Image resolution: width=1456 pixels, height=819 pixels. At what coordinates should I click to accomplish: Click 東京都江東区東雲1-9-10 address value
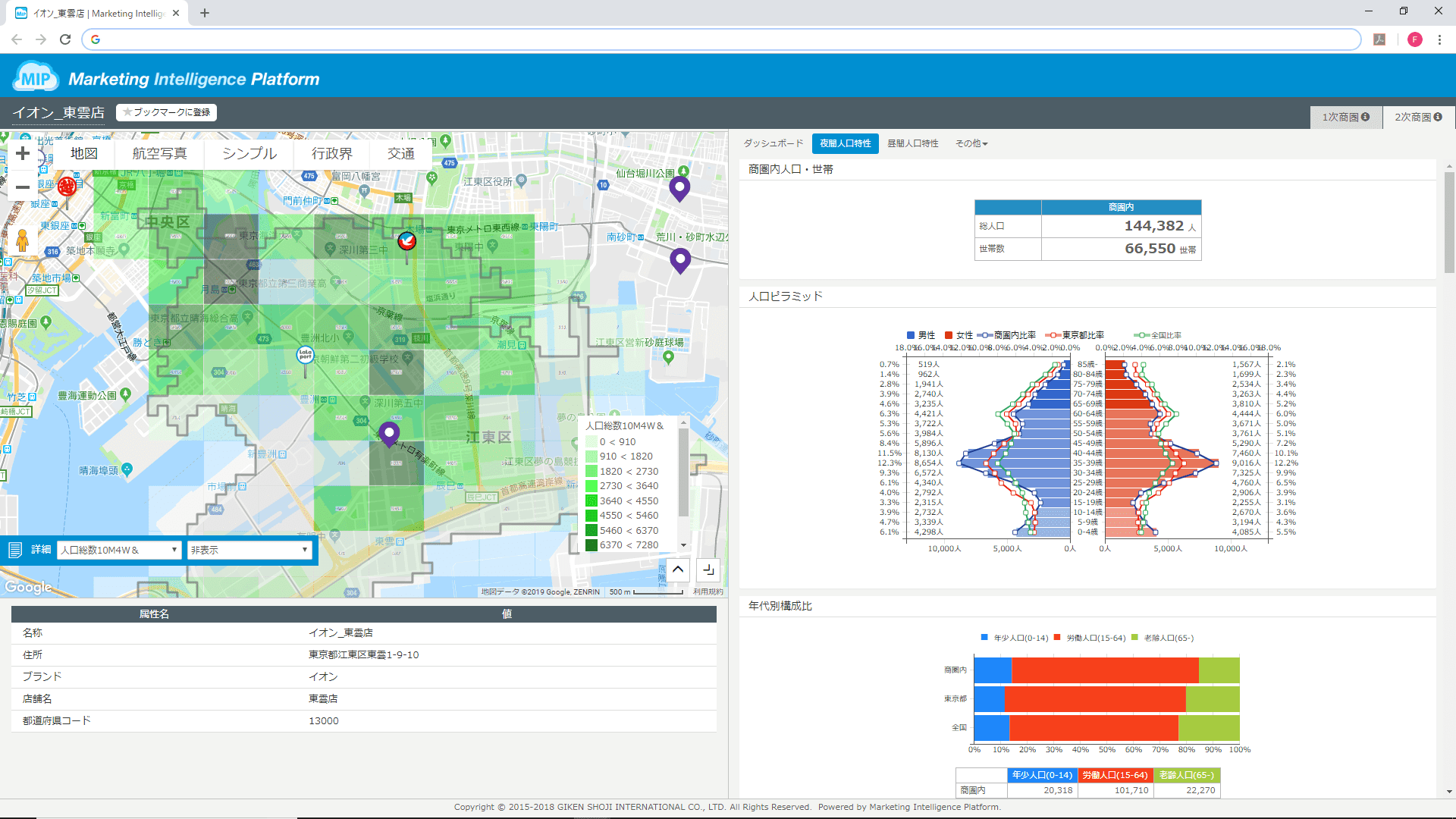[x=363, y=655]
